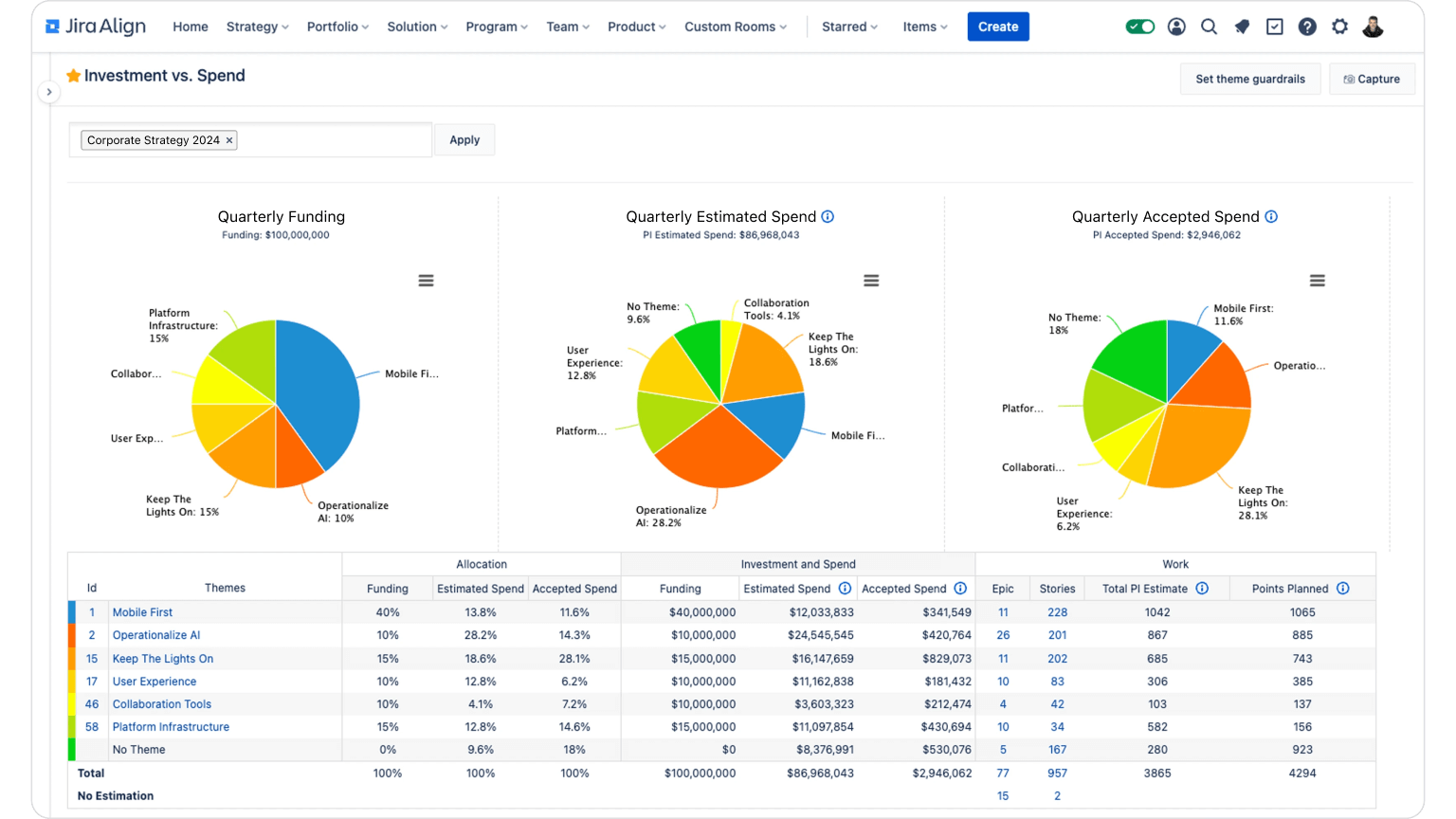1456x819 pixels.
Task: Click the announcements megaphone icon
Action: 1242,27
